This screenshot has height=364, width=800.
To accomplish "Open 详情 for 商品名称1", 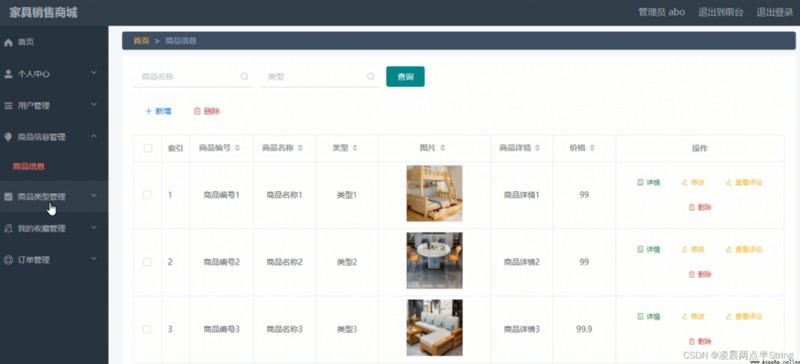I will coord(648,182).
